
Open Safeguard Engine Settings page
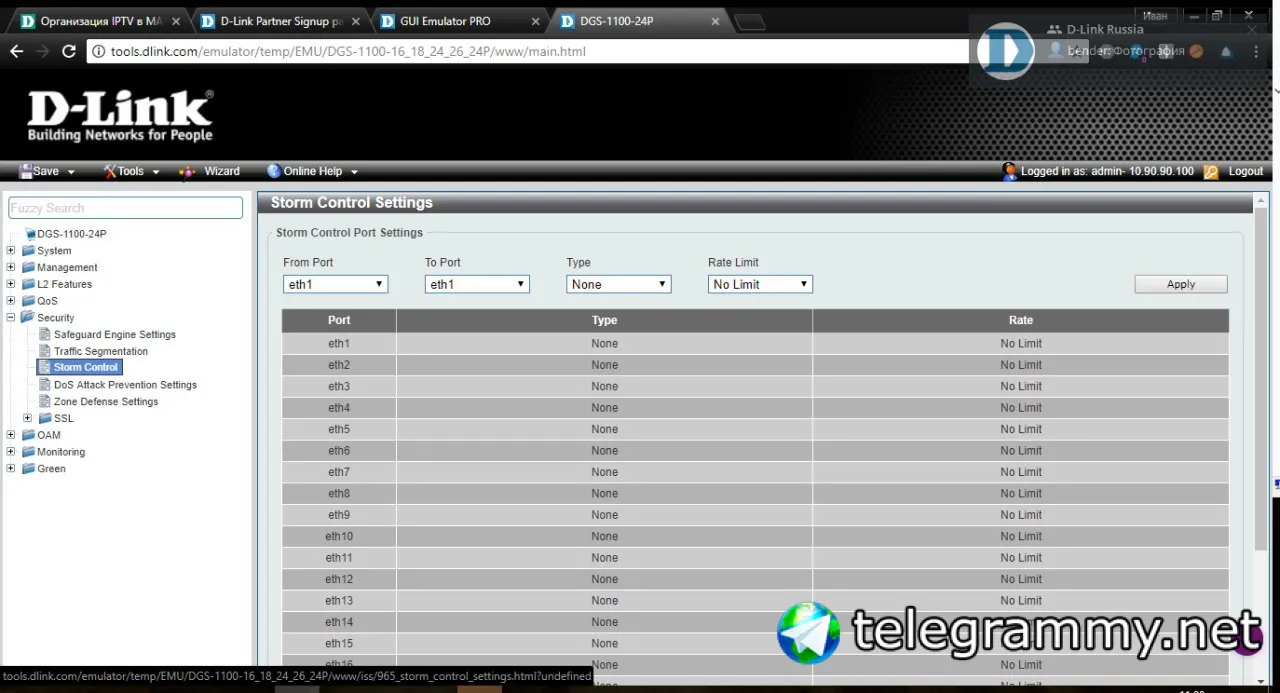(115, 334)
